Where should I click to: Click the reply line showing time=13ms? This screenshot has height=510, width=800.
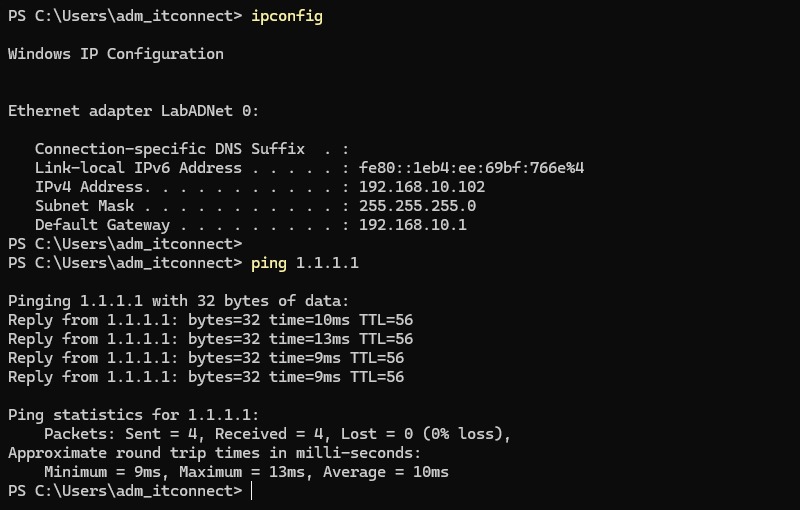tap(210, 339)
